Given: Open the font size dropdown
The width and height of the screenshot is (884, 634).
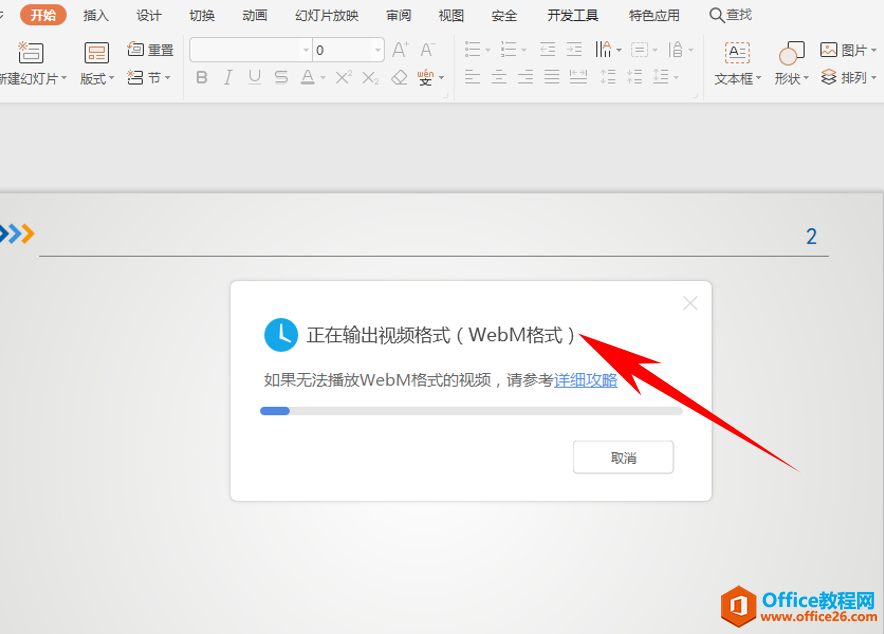Looking at the screenshot, I should tap(378, 49).
